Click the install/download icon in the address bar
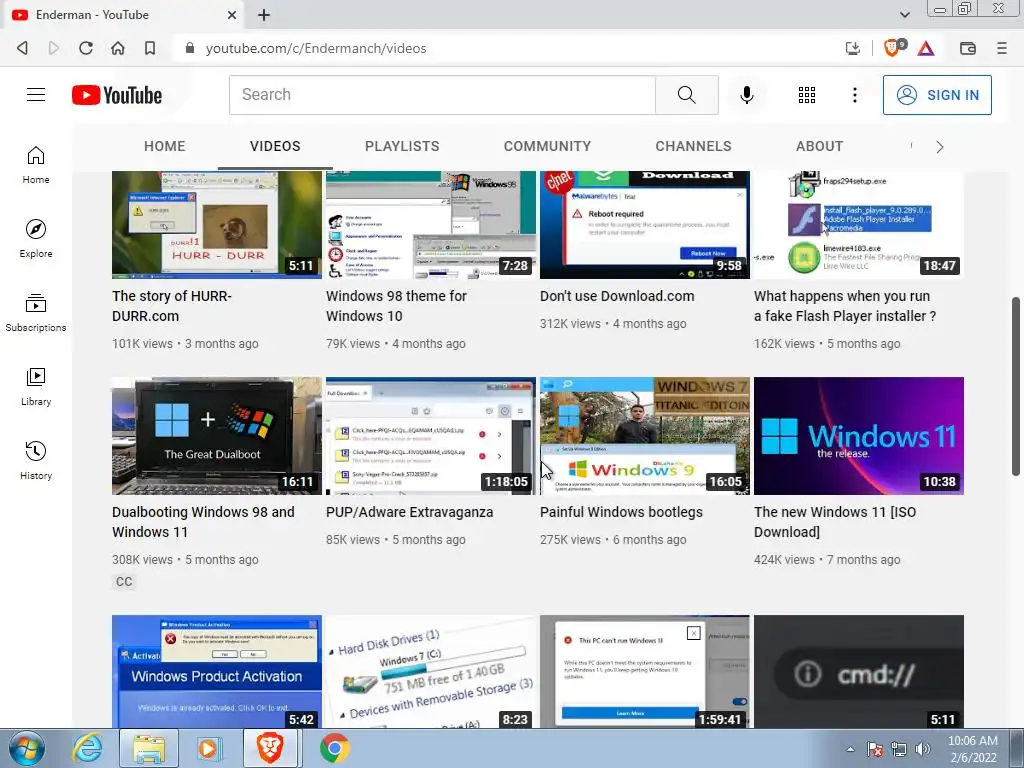Screen dimensions: 1024x768 852,48
